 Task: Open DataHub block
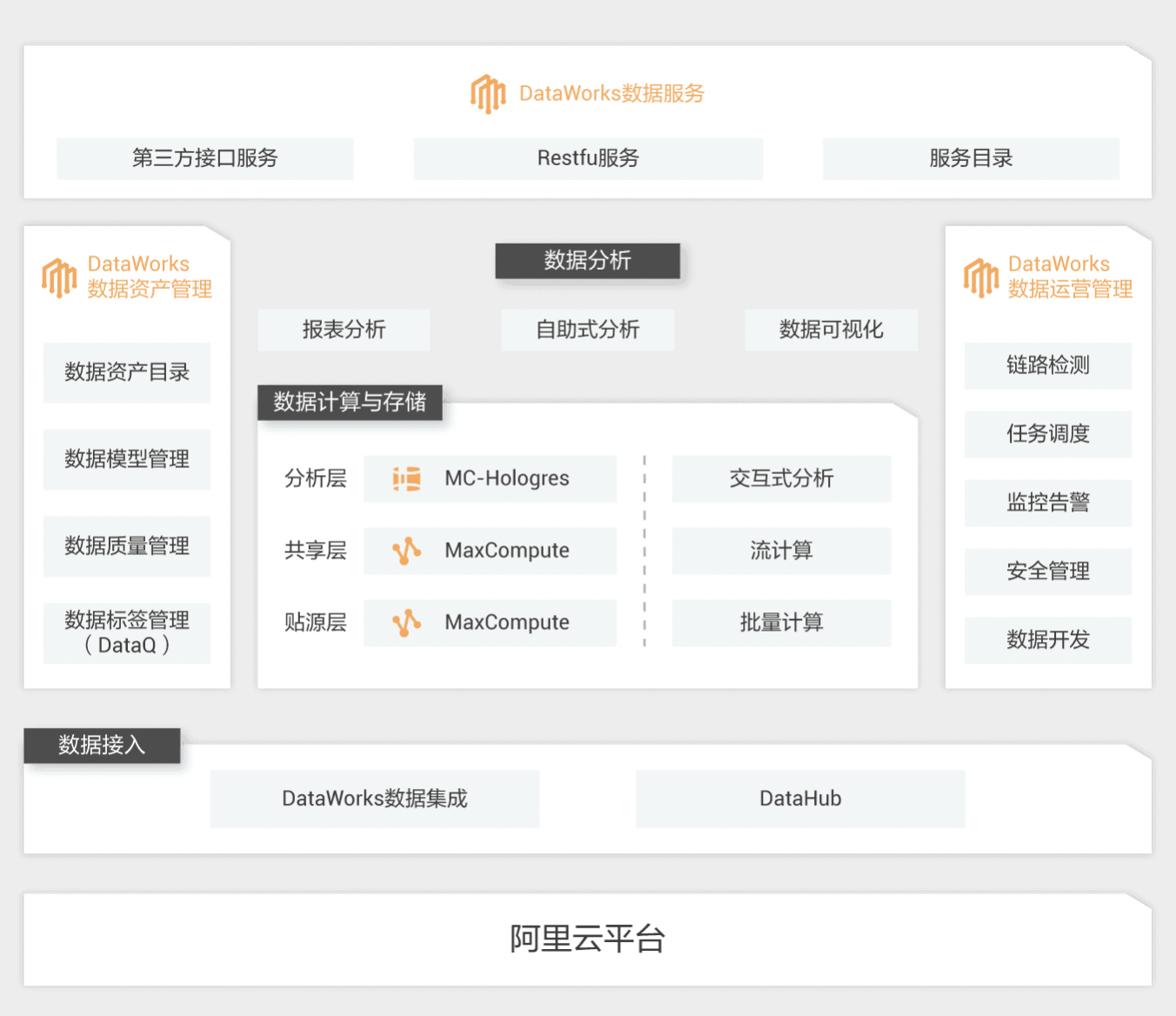[800, 799]
